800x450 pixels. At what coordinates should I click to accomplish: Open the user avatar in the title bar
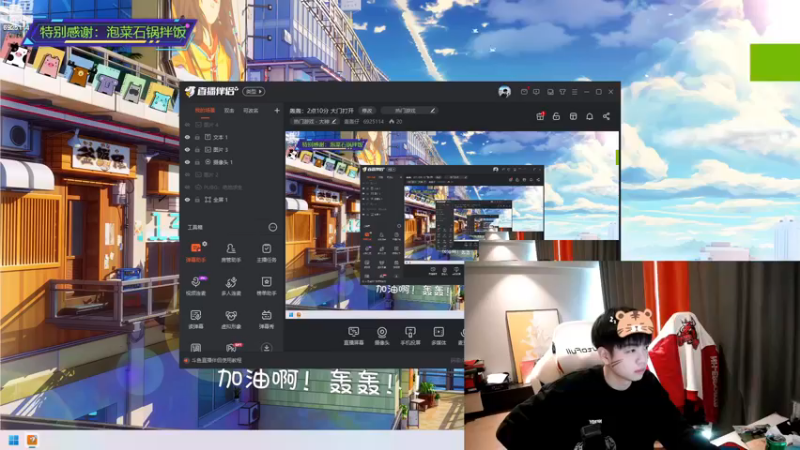504,92
